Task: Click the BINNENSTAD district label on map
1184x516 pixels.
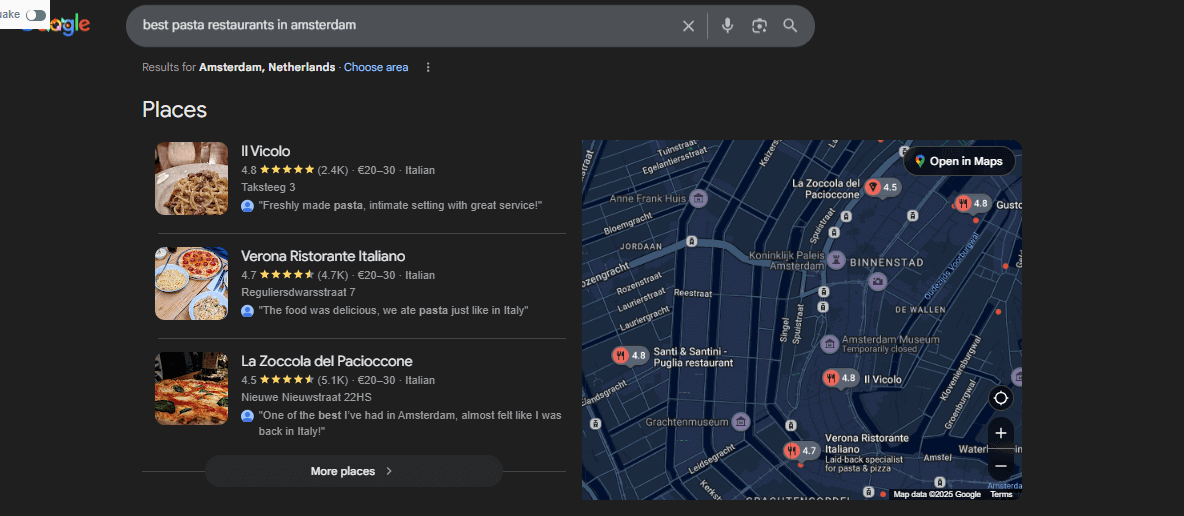Action: 886,262
